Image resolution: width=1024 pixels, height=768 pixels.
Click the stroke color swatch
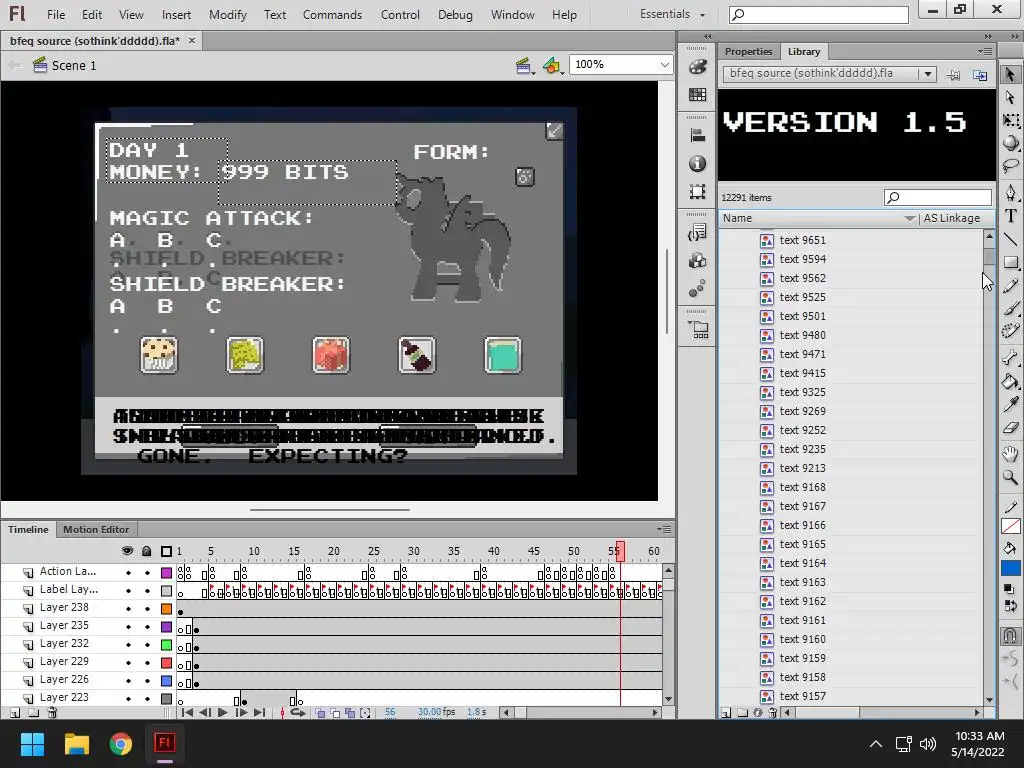[x=1010, y=526]
